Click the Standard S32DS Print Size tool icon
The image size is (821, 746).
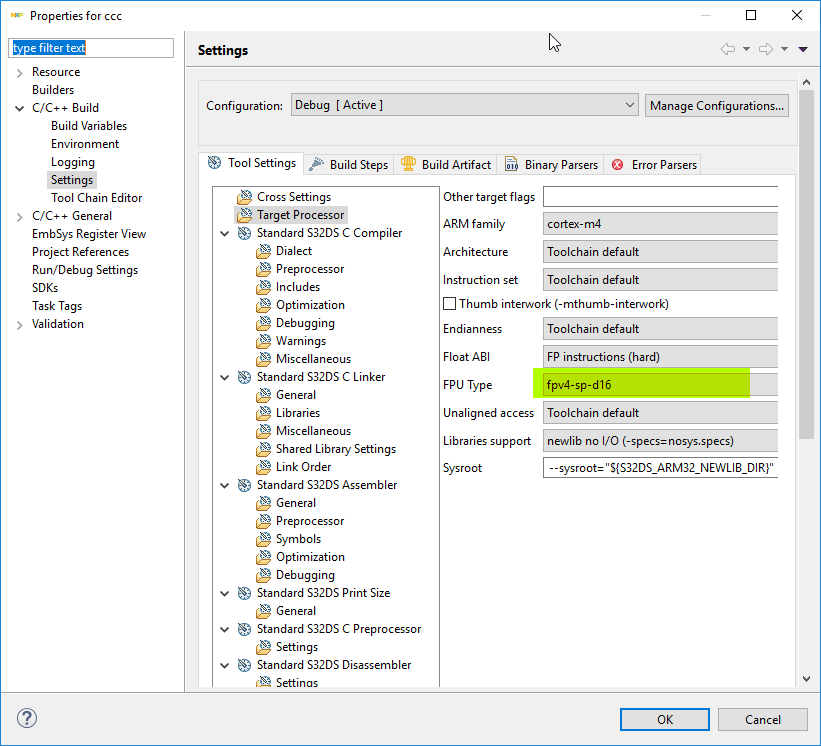(x=245, y=593)
